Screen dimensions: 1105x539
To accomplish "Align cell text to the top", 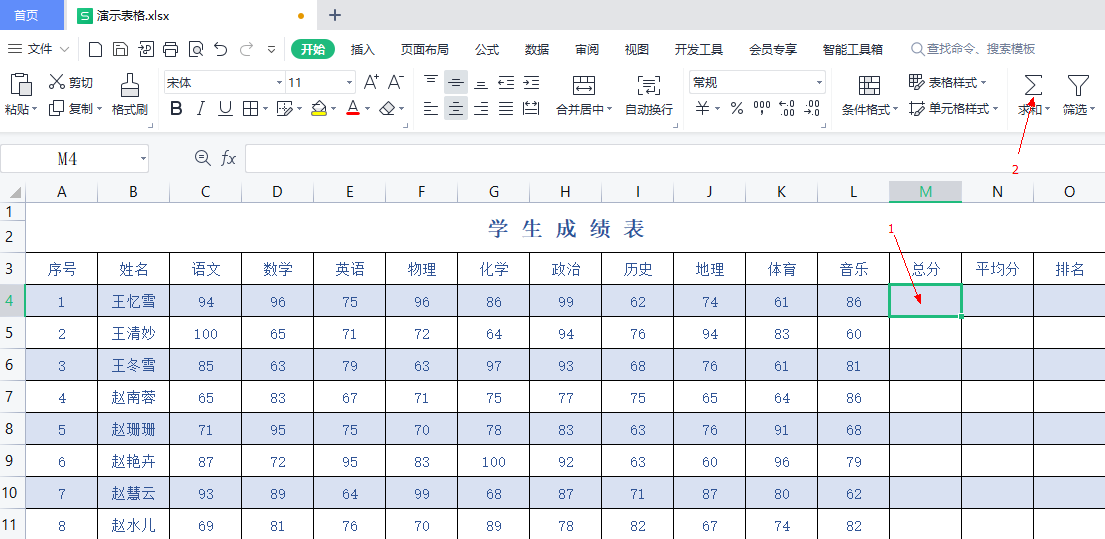I will click(x=431, y=82).
